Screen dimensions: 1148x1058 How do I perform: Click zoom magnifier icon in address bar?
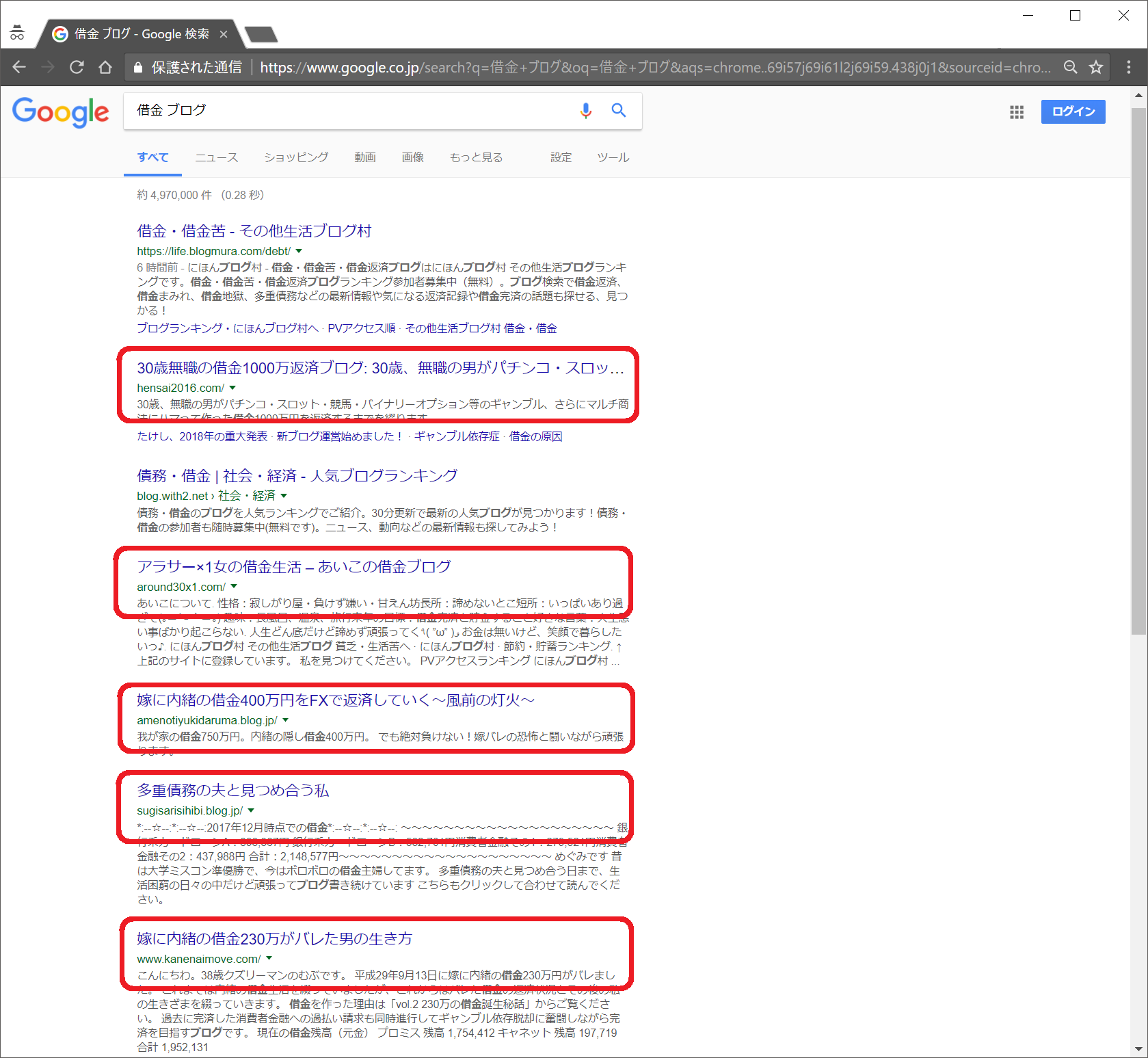tap(1070, 67)
